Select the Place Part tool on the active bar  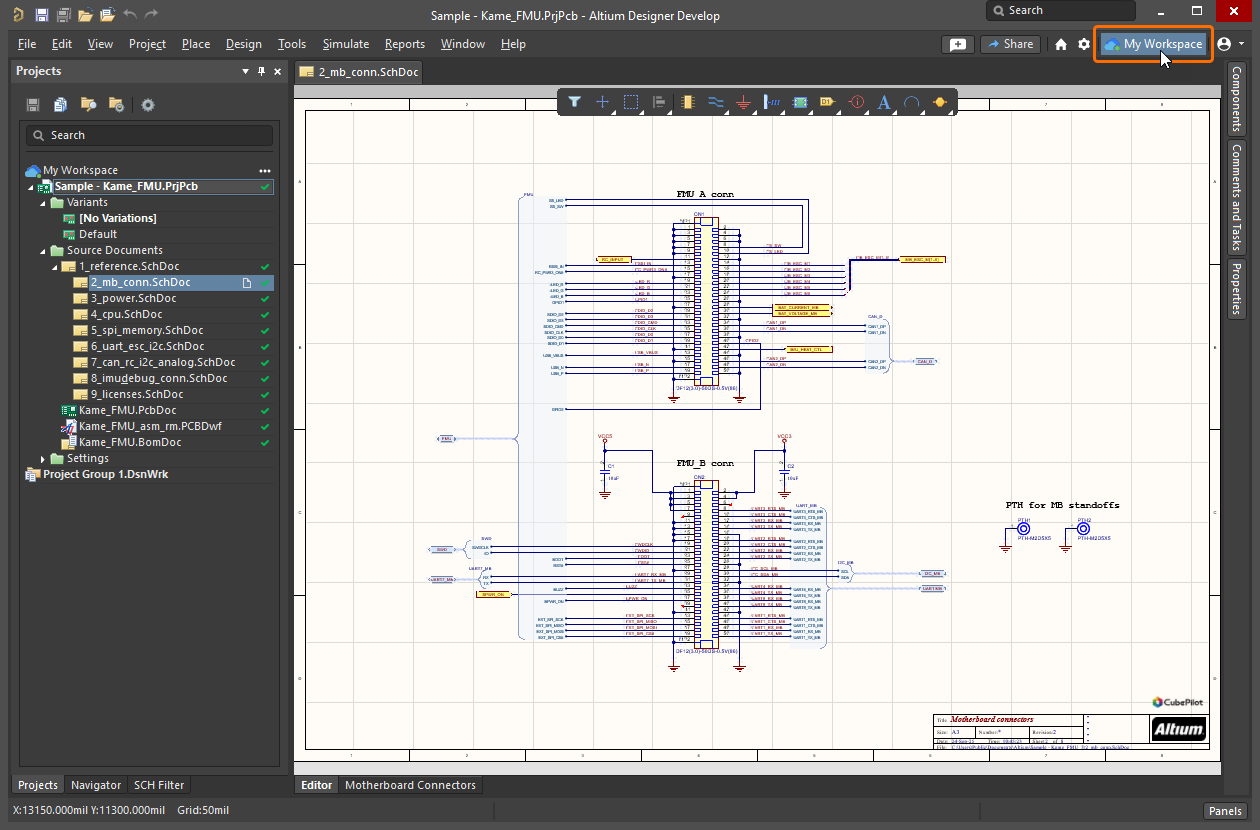click(688, 102)
